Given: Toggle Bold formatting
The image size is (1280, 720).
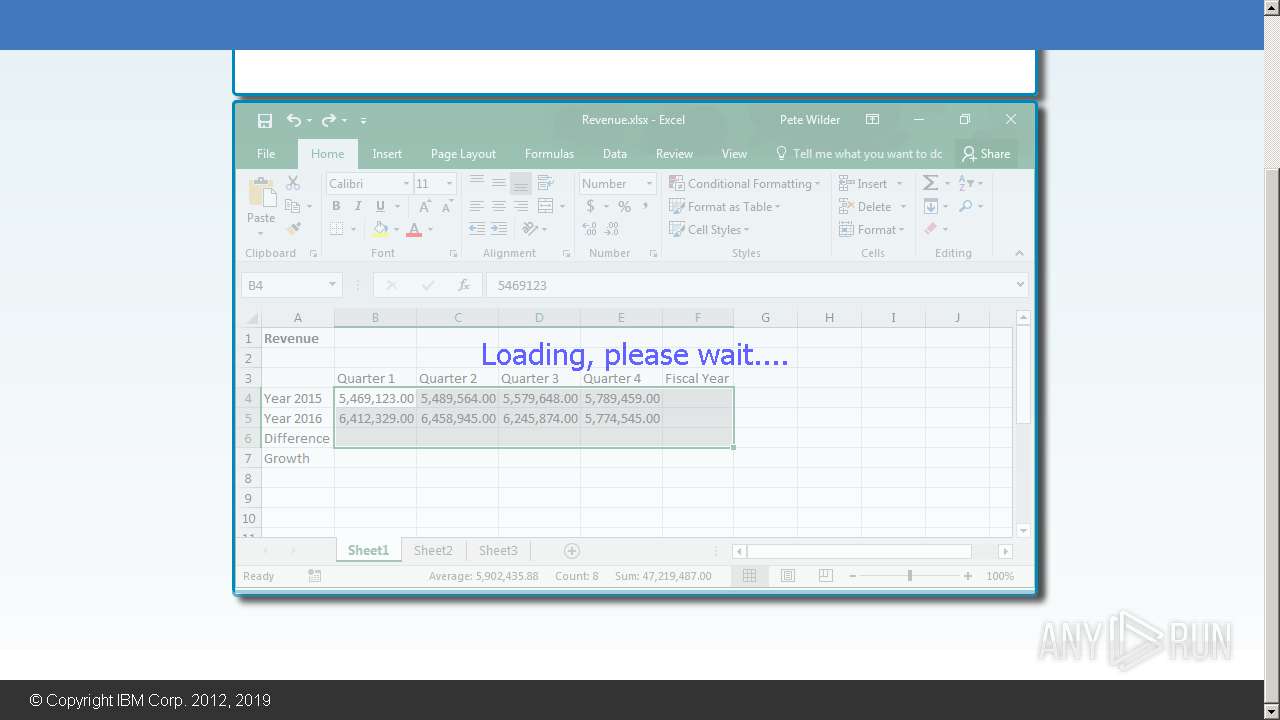Looking at the screenshot, I should (x=336, y=206).
